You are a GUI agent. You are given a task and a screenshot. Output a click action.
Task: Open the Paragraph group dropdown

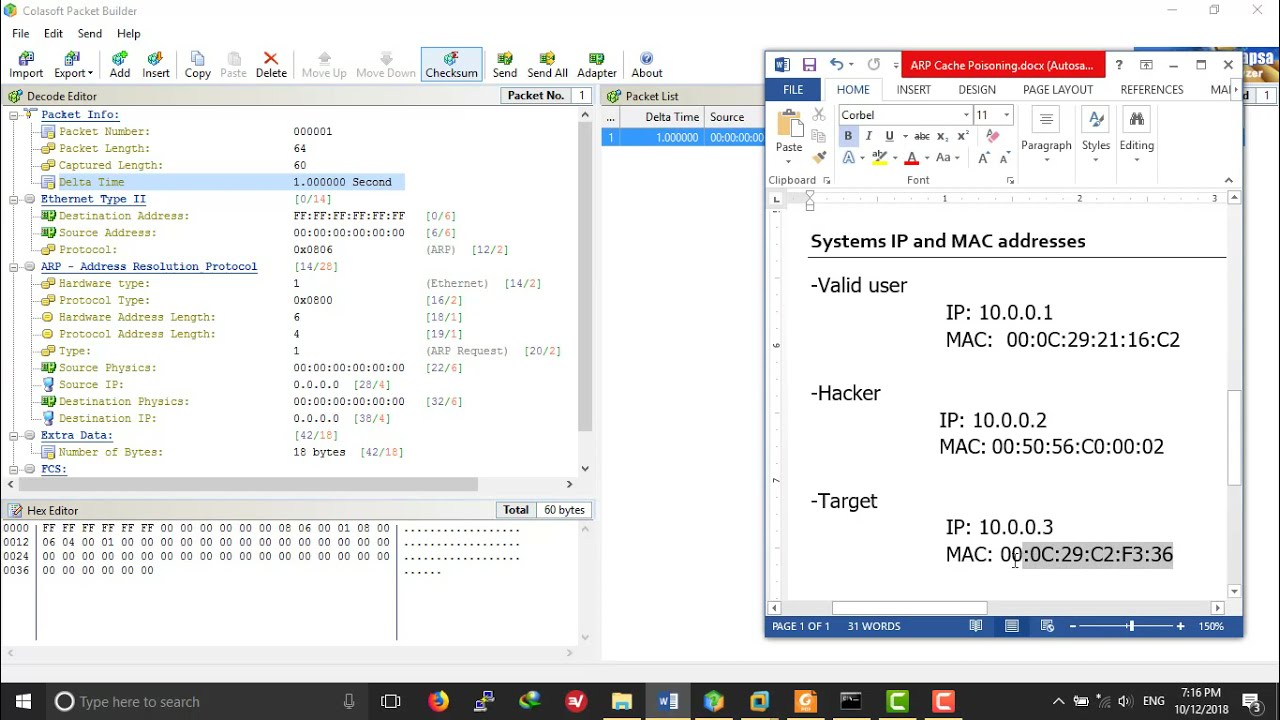[x=1046, y=134]
